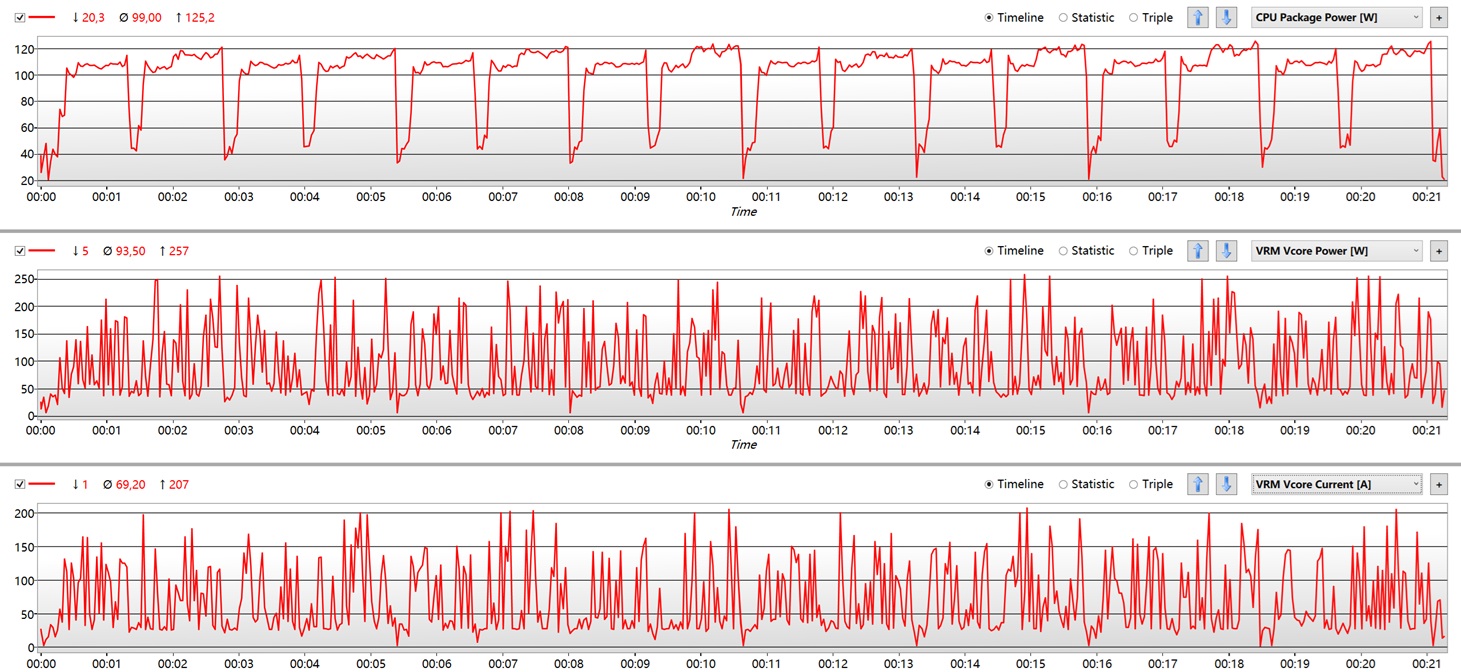Move VRM Vcore Current graph up
Image resolution: width=1461 pixels, height=672 pixels.
(1198, 484)
